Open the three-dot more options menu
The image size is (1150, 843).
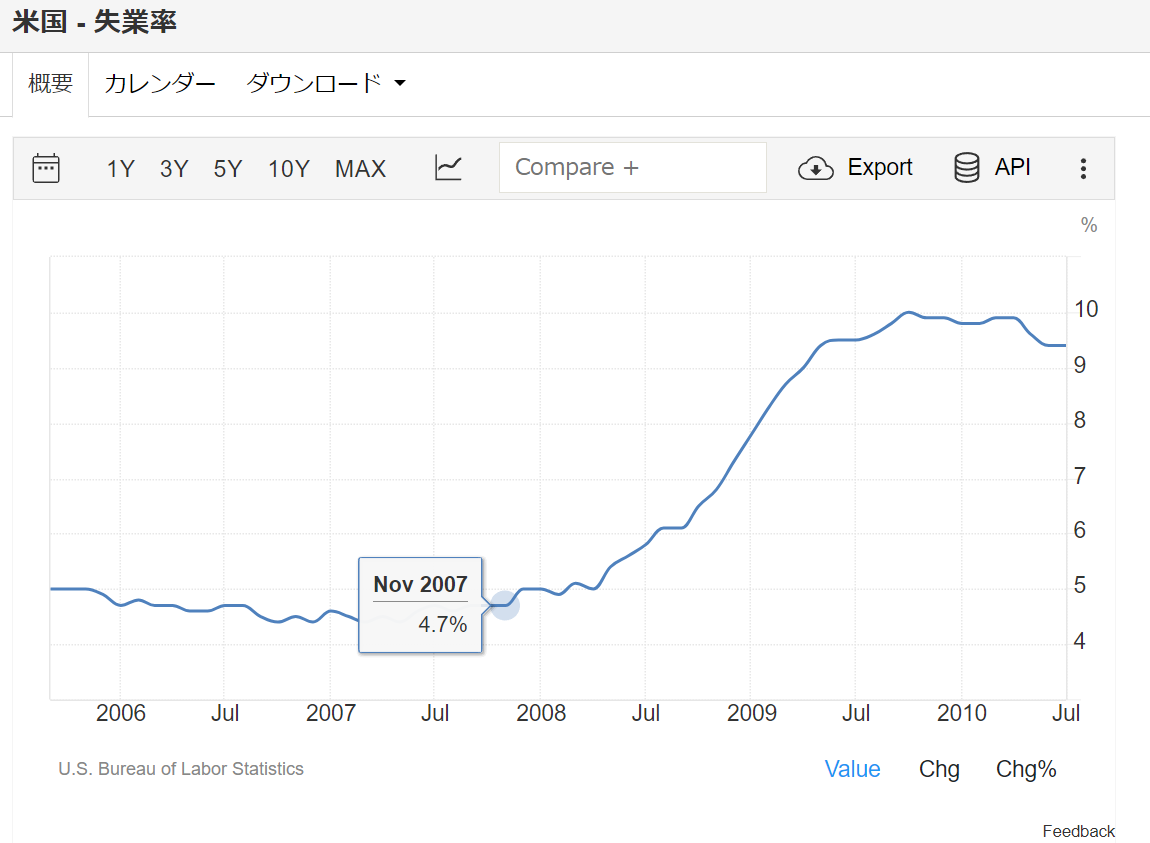click(x=1083, y=169)
